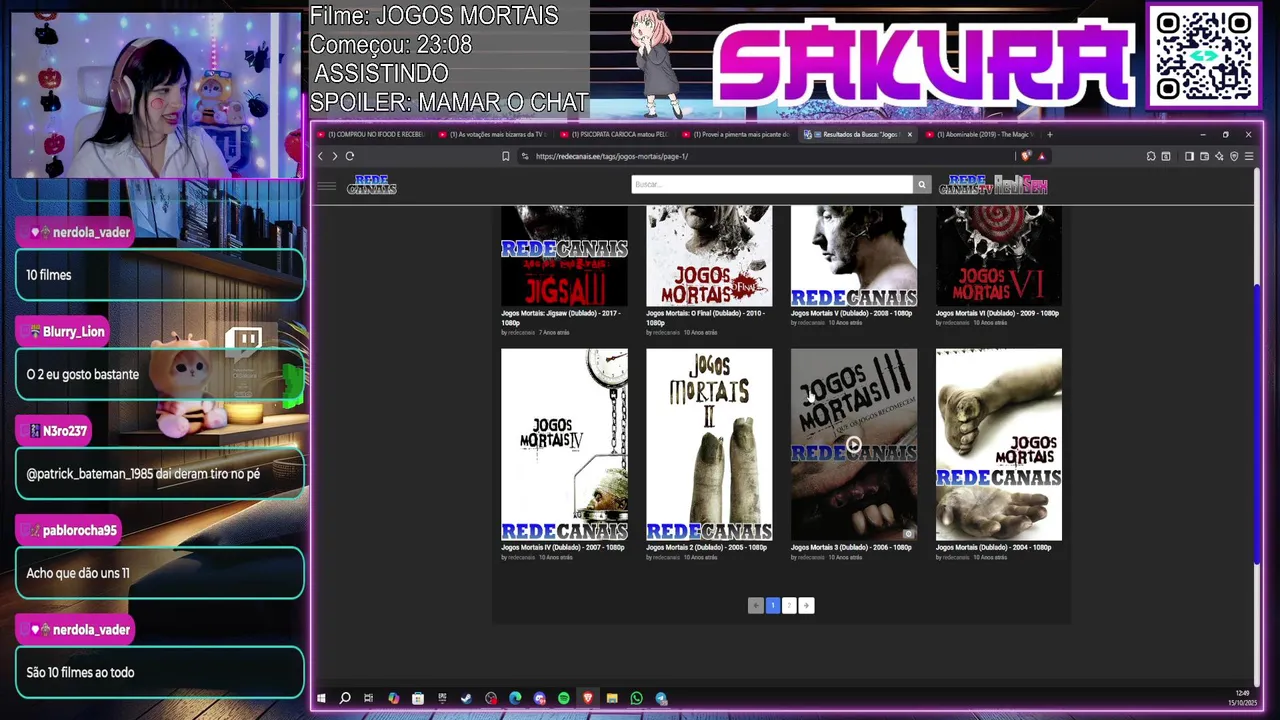Open Steam from the taskbar
This screenshot has height=720, width=1280.
(466, 698)
